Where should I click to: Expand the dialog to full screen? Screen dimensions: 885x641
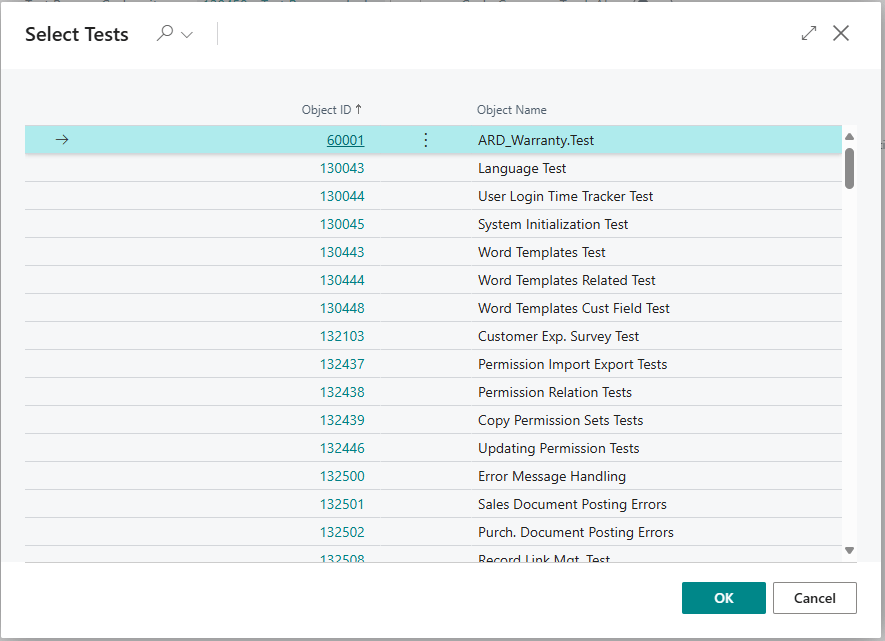(x=809, y=34)
